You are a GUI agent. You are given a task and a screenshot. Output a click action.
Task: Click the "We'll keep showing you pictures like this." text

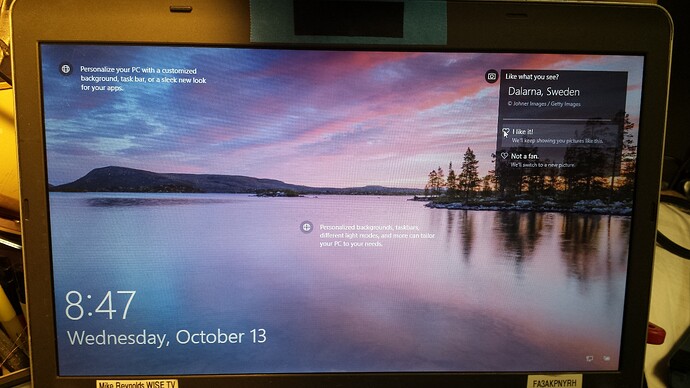point(558,141)
